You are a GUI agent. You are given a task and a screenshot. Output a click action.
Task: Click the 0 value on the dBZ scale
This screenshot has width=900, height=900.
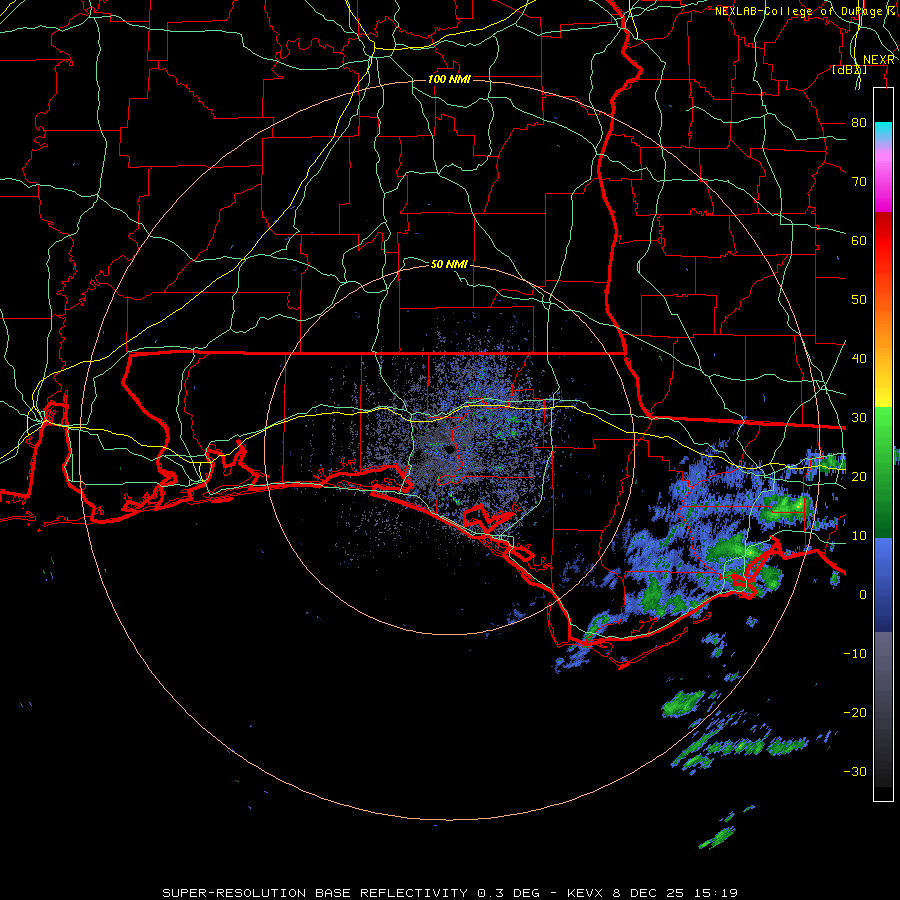863,595
